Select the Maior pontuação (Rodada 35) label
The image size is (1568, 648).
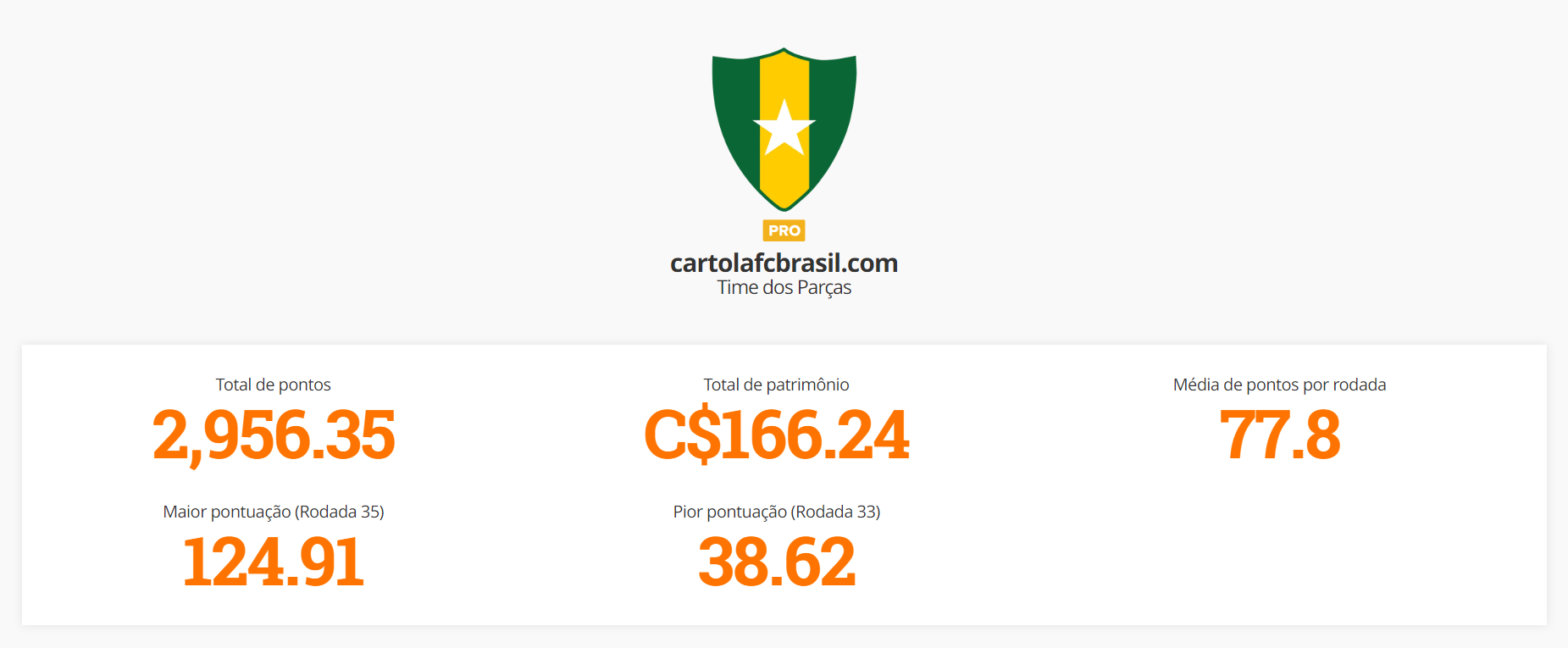pyautogui.click(x=274, y=512)
